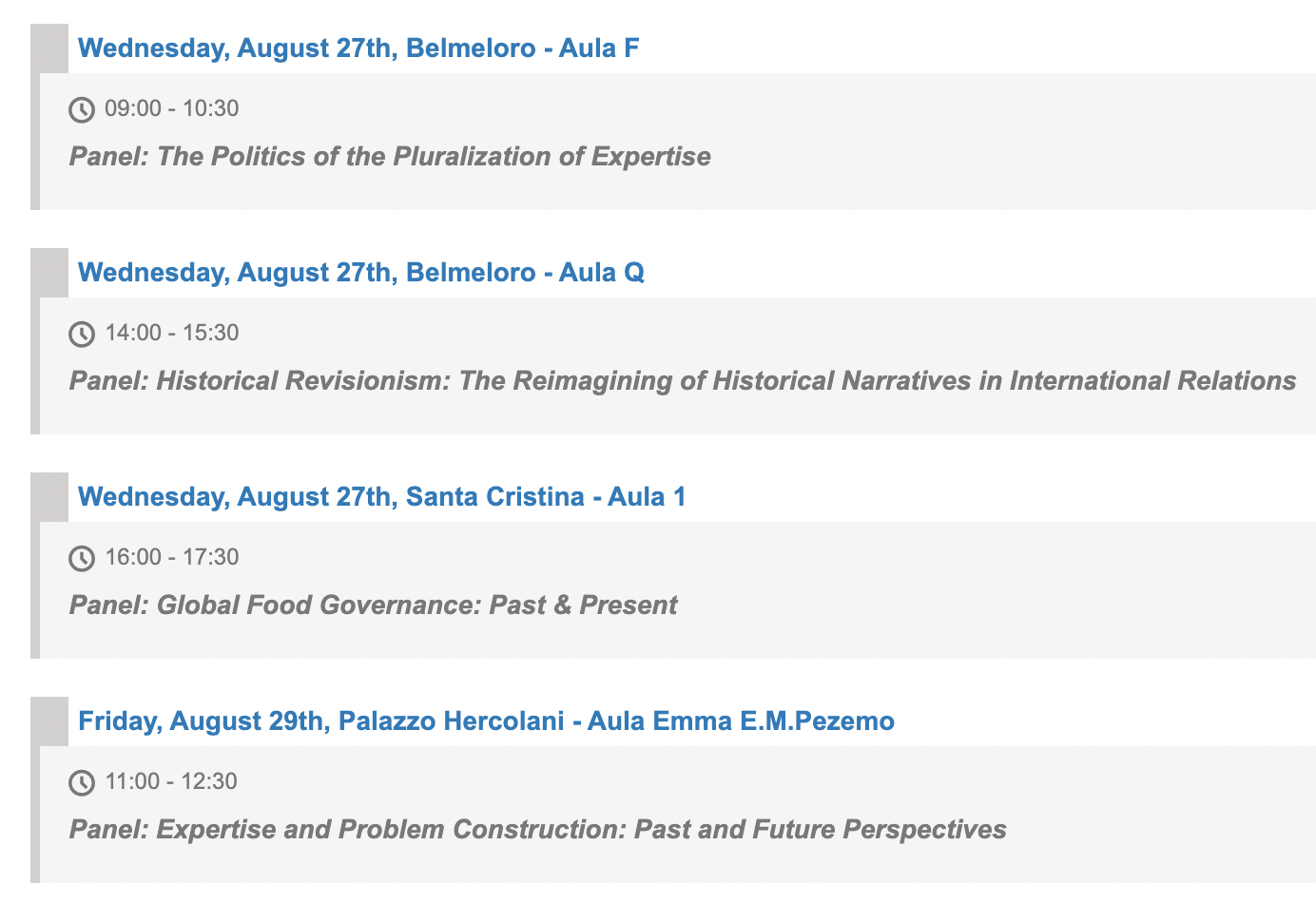The width and height of the screenshot is (1316, 903).
Task: Open the Friday, August 29th Palazzo Hercolani link
Action: click(x=486, y=721)
